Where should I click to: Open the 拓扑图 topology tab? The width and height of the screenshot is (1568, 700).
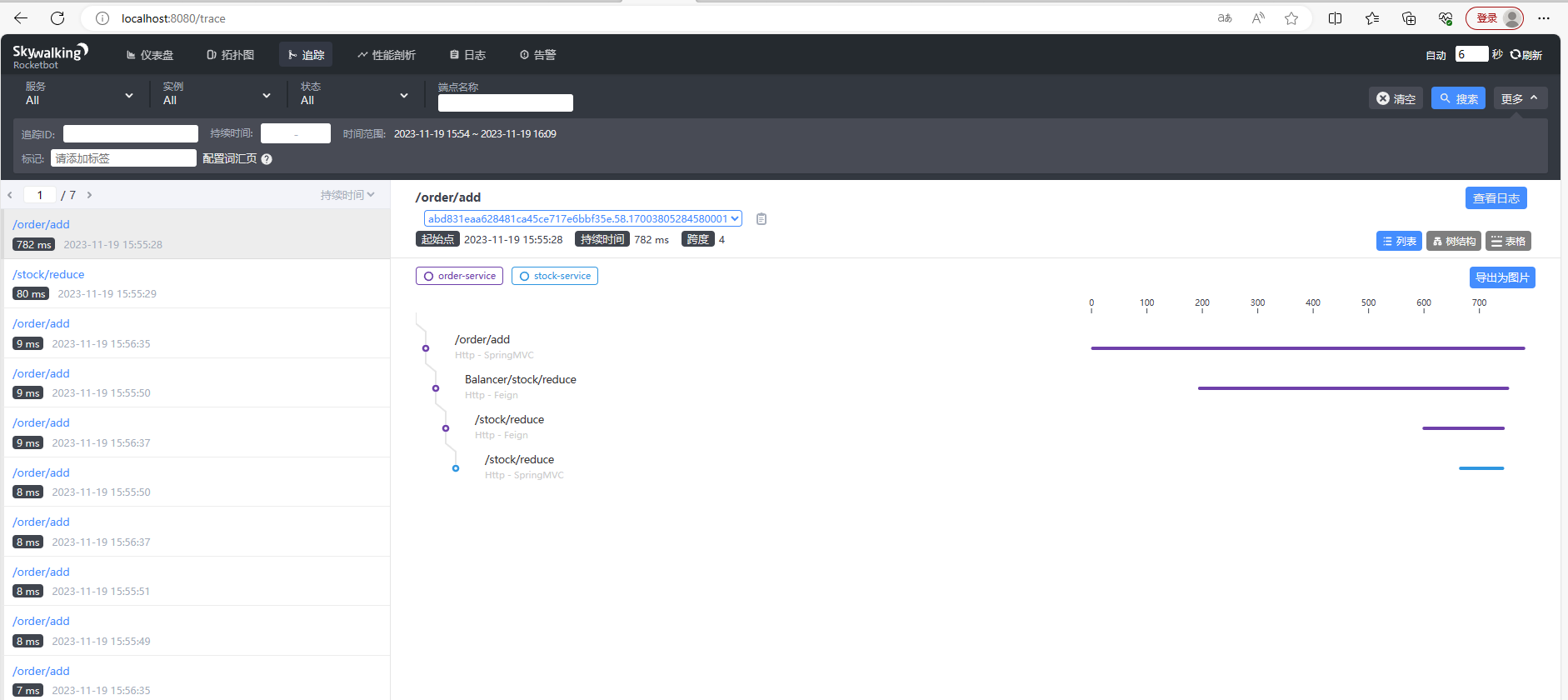click(231, 55)
